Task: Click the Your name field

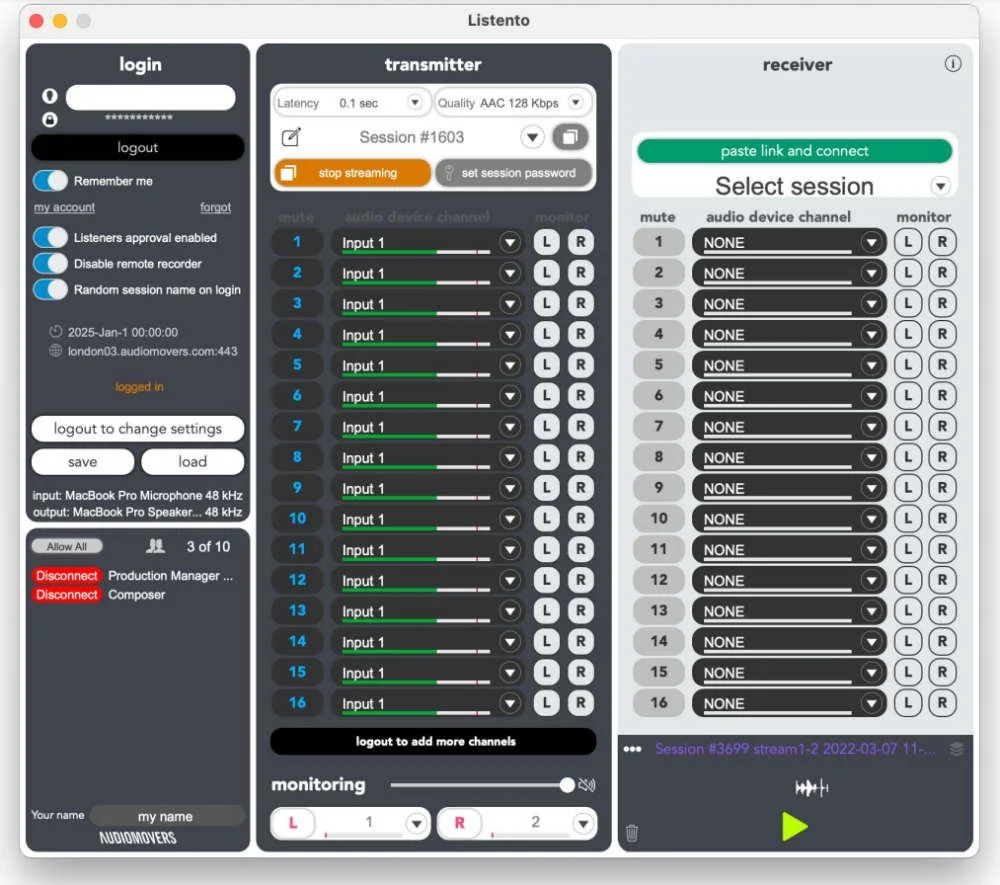Action: (x=166, y=816)
